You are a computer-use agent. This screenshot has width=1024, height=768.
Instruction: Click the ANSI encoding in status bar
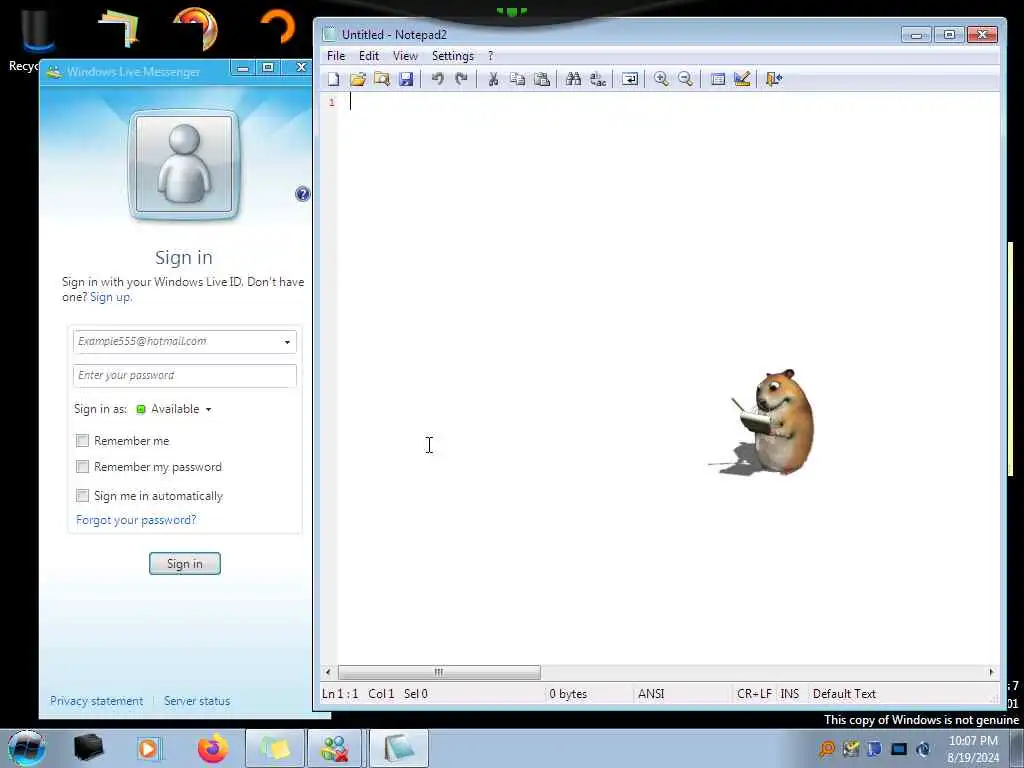[651, 694]
